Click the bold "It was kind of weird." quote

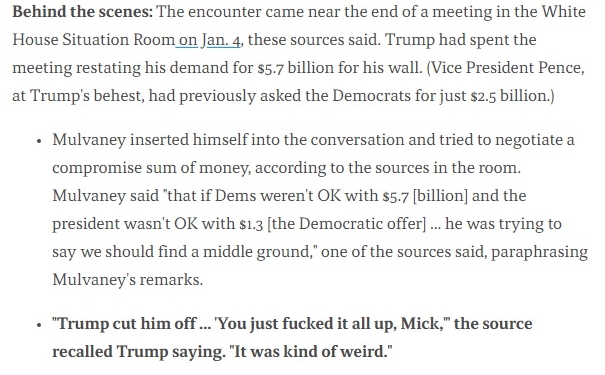(311, 352)
